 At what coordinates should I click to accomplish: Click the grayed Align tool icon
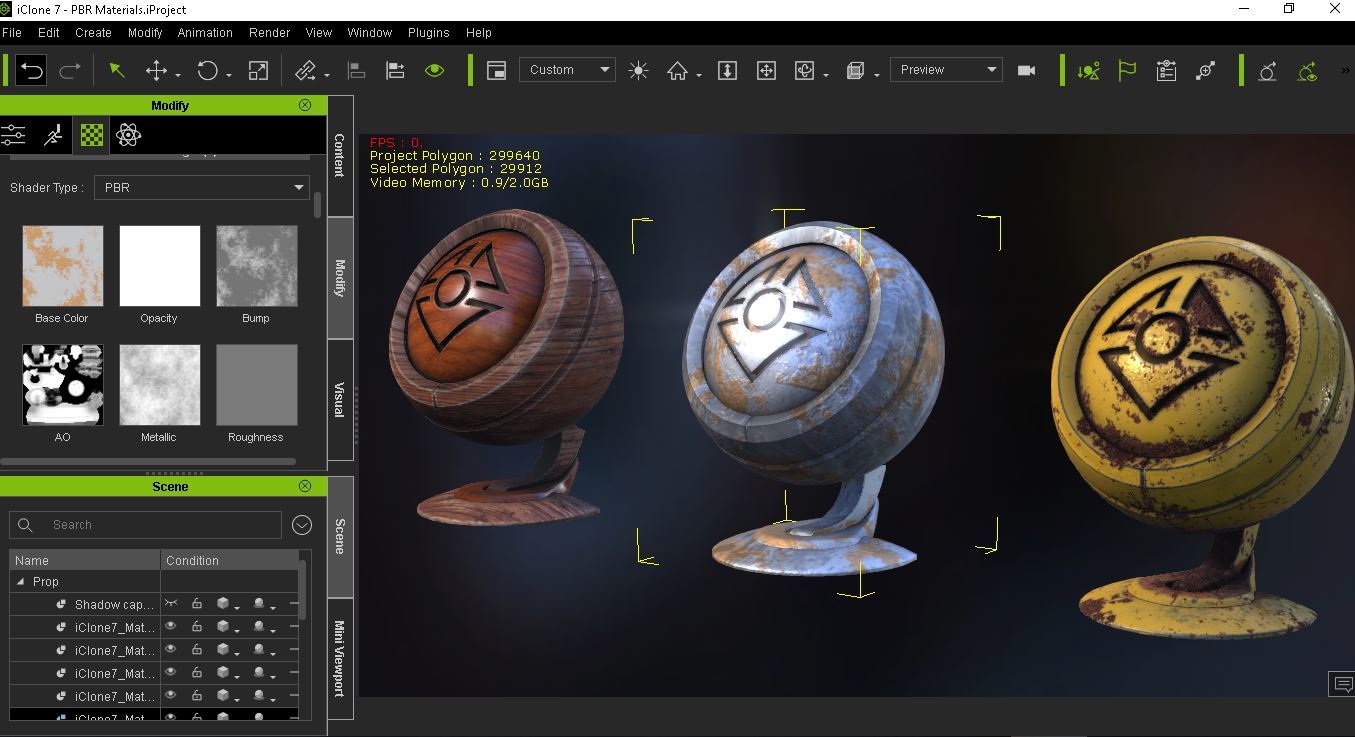(x=355, y=70)
